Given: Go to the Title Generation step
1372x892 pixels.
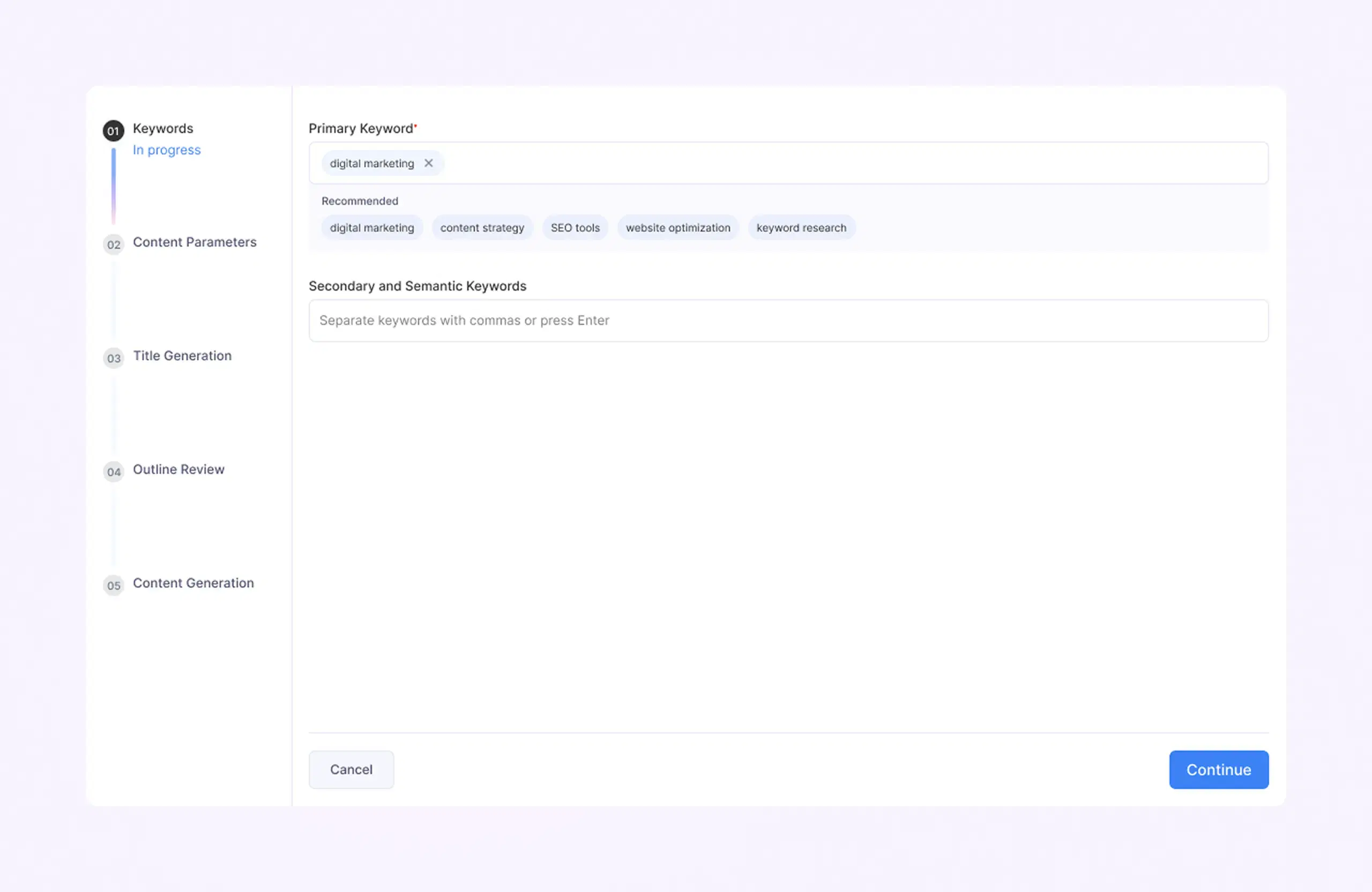Looking at the screenshot, I should [x=182, y=355].
